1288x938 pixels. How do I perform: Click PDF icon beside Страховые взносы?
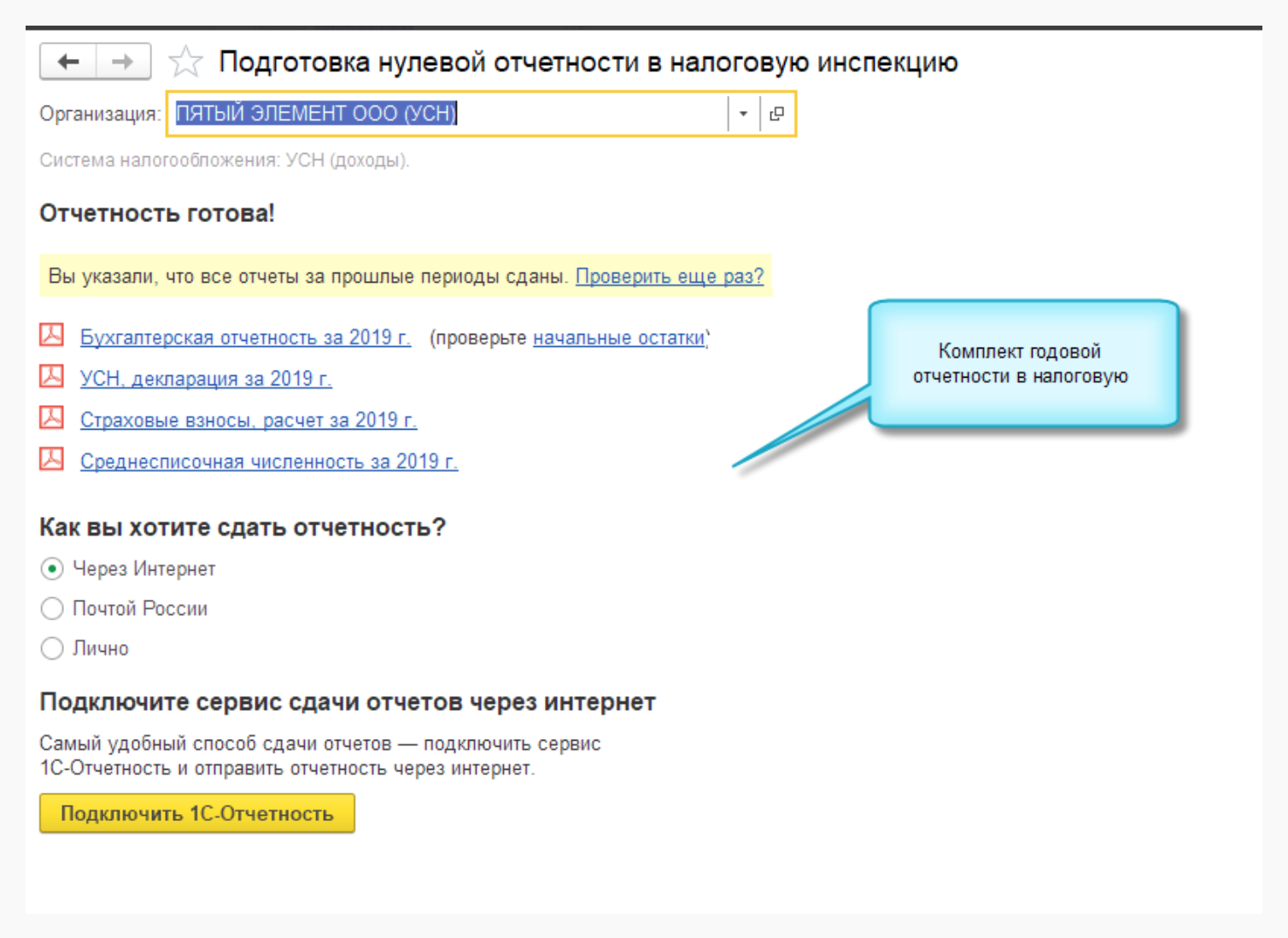52,417
